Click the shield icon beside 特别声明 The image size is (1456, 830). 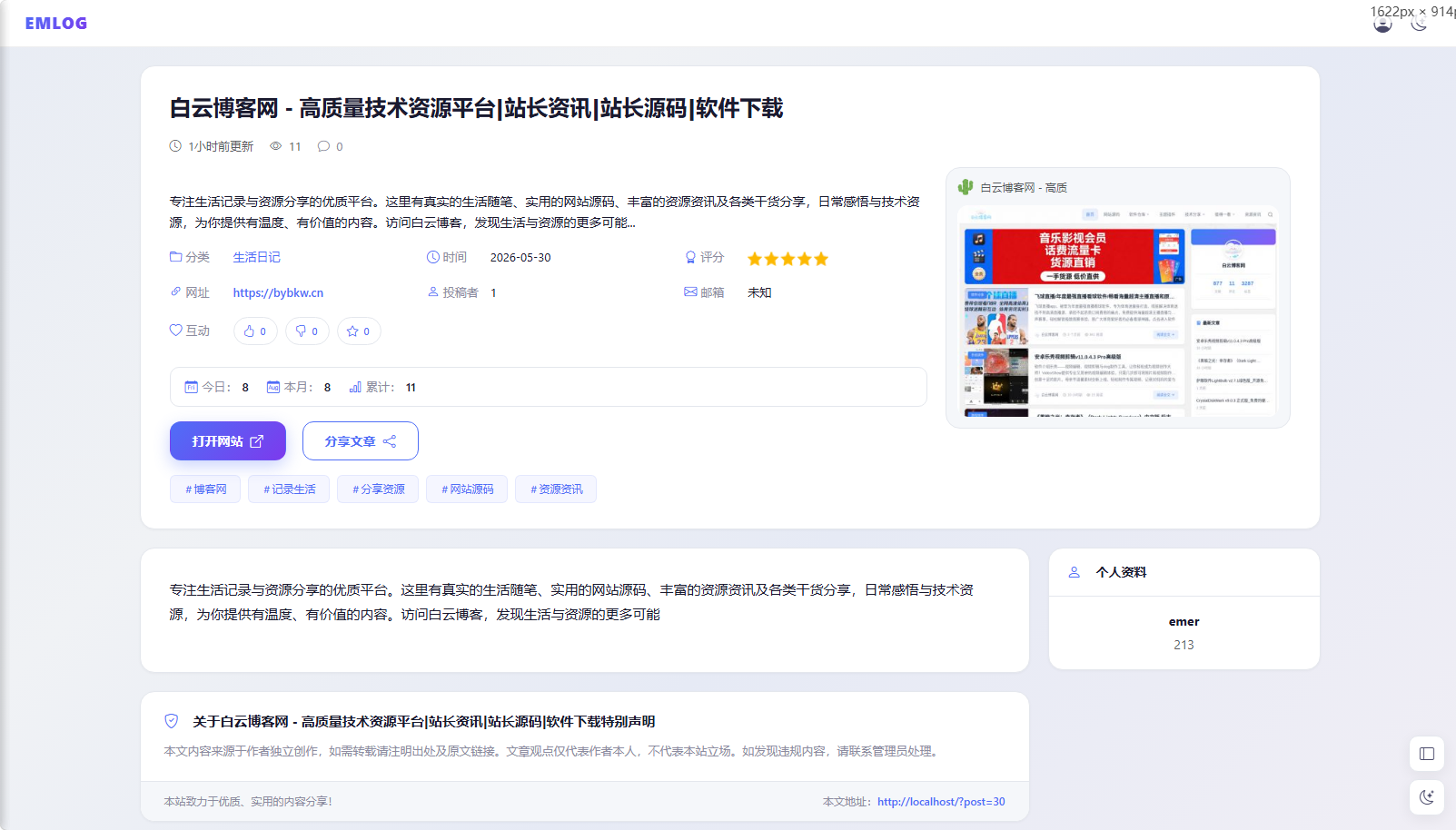tap(172, 721)
